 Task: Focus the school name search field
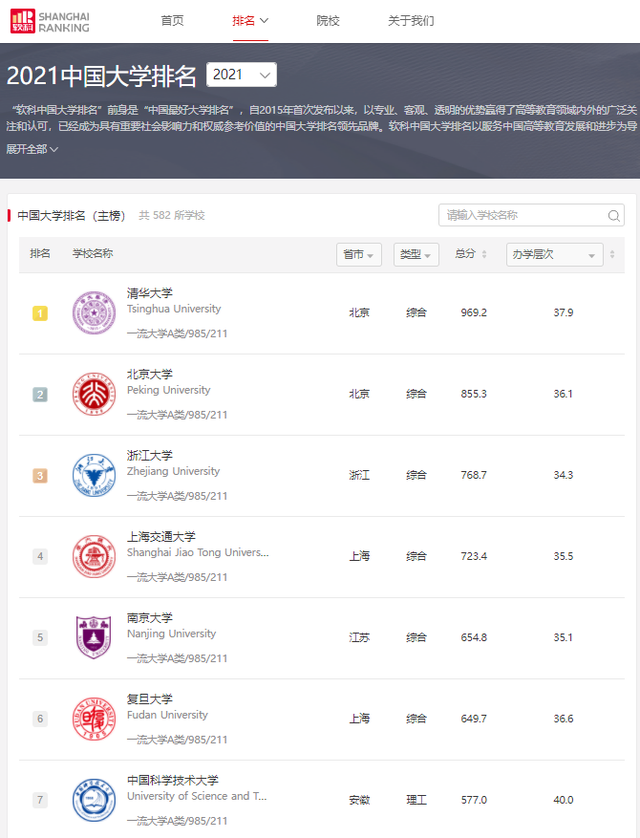[x=531, y=215]
